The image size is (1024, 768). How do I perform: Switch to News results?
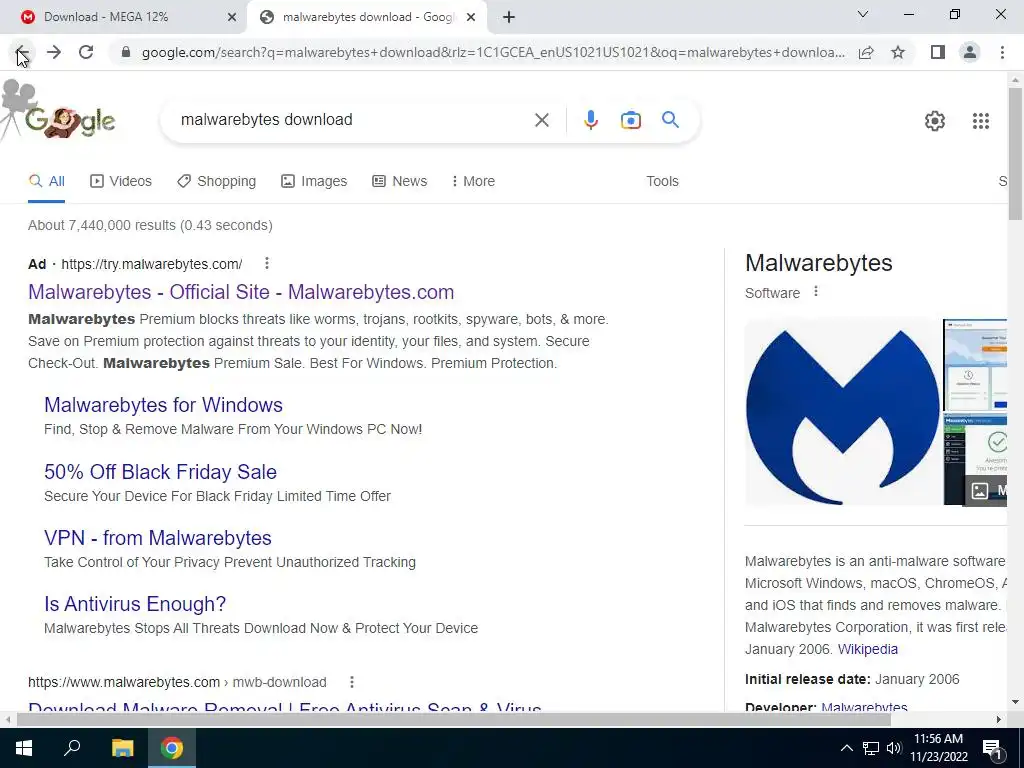(x=400, y=181)
